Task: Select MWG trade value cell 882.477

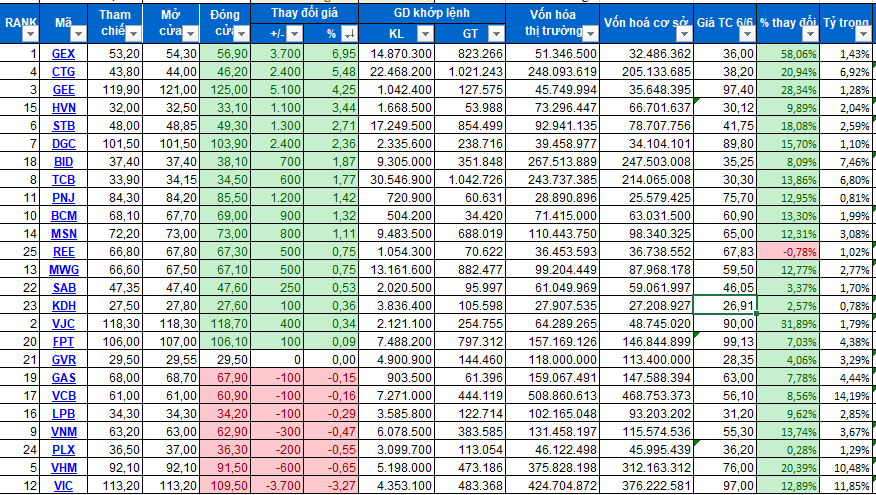Action: click(x=469, y=270)
